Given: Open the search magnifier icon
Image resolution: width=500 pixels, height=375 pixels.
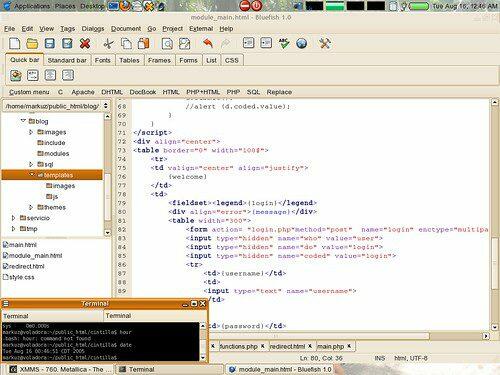Looking at the screenshot, I should point(167,44).
